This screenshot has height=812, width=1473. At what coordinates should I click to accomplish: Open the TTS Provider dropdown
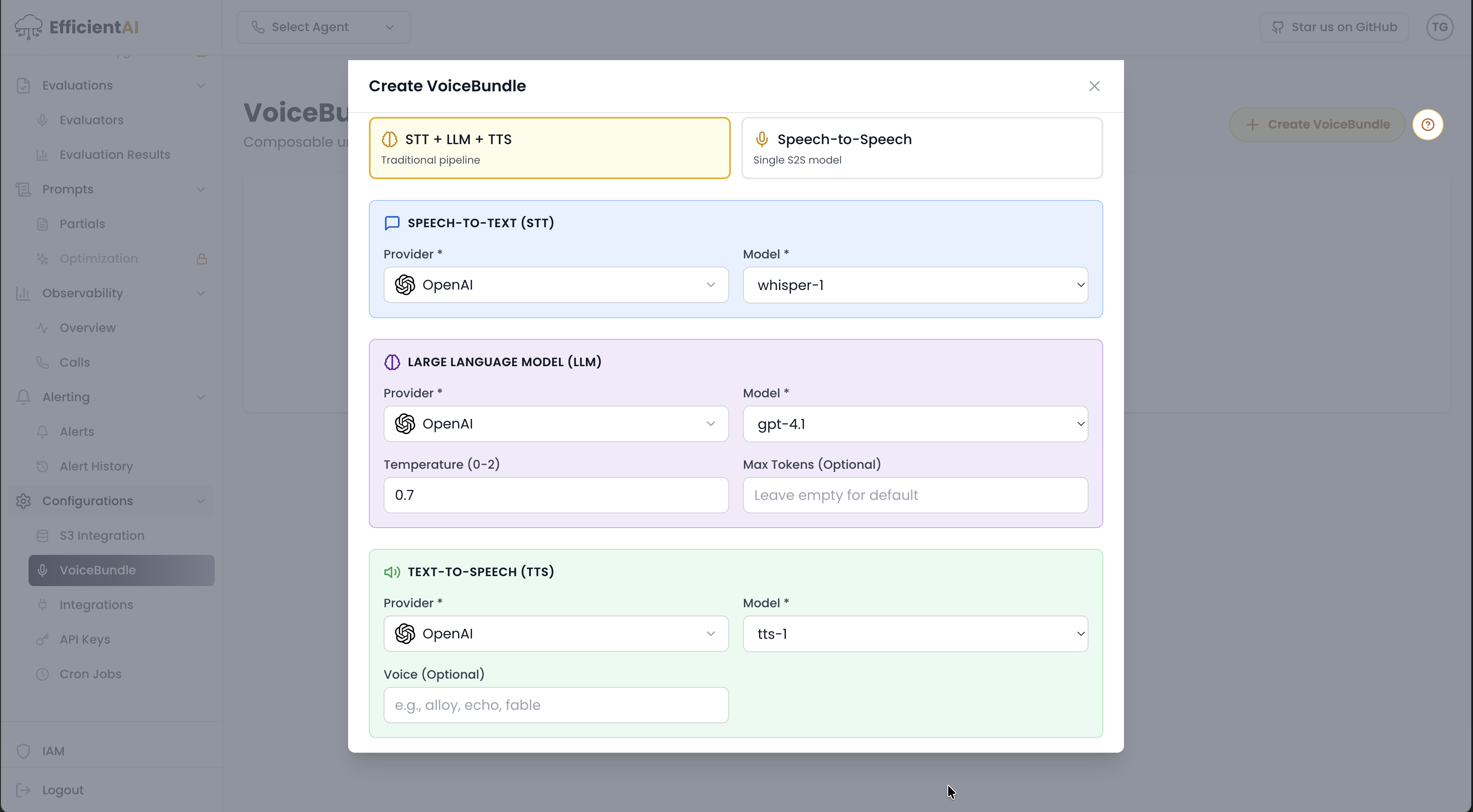(556, 633)
